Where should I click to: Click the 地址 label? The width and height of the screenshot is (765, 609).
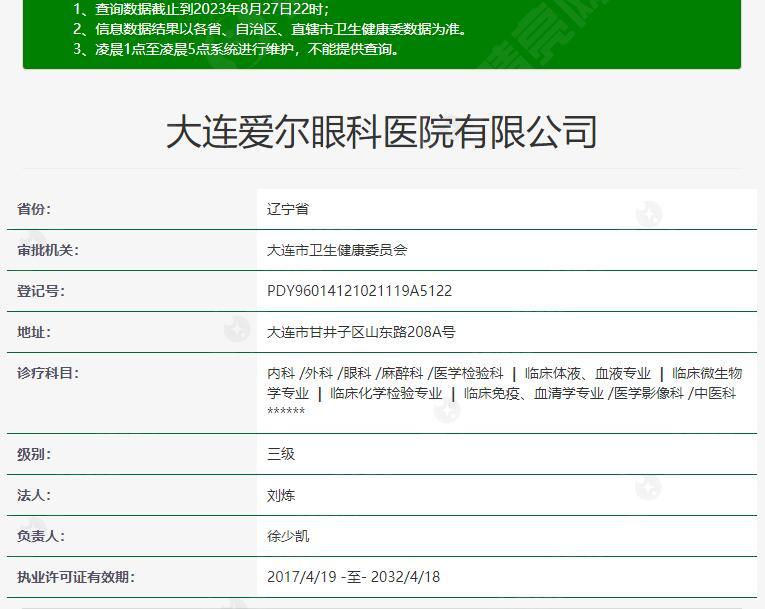[x=34, y=332]
